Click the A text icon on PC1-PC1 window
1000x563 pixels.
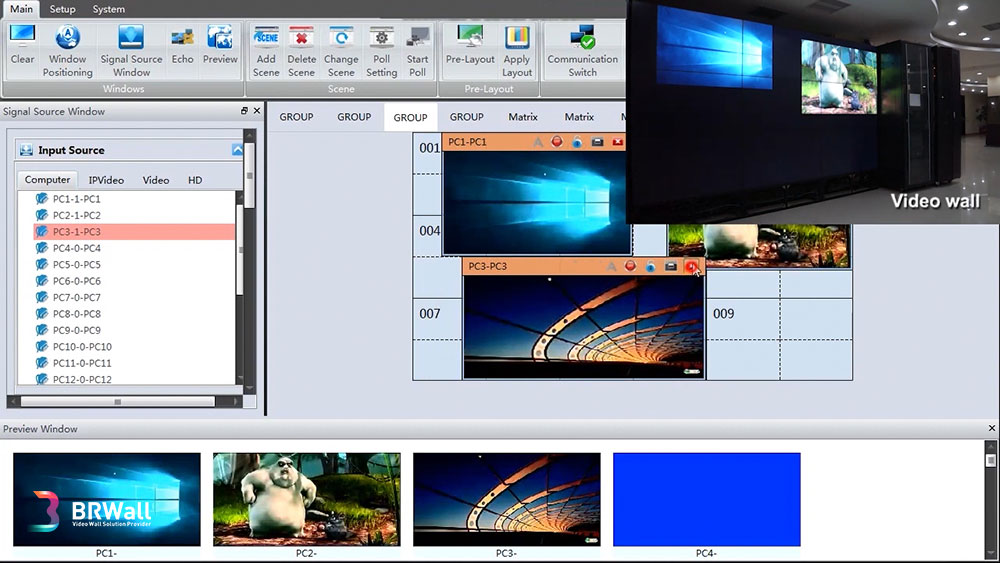pyautogui.click(x=538, y=142)
